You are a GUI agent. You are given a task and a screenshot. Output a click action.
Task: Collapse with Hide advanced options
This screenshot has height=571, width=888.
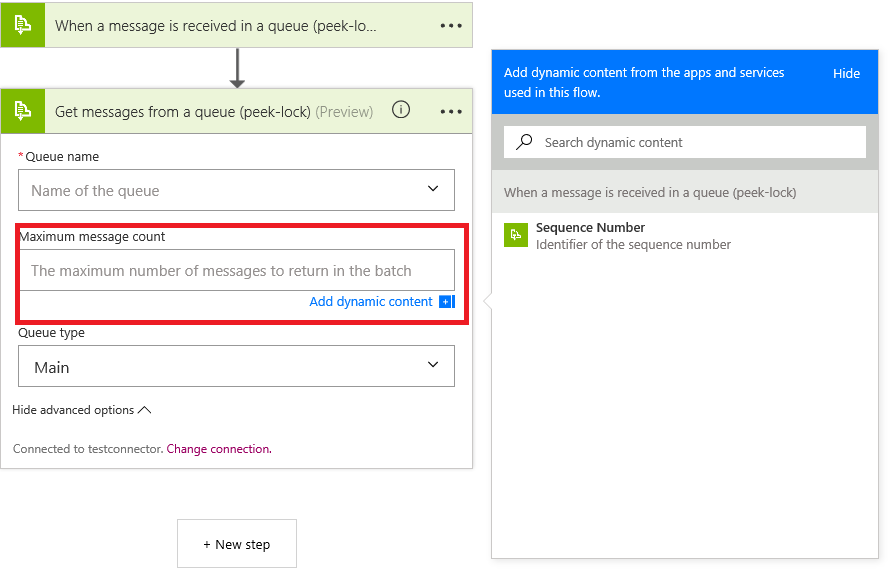(81, 410)
